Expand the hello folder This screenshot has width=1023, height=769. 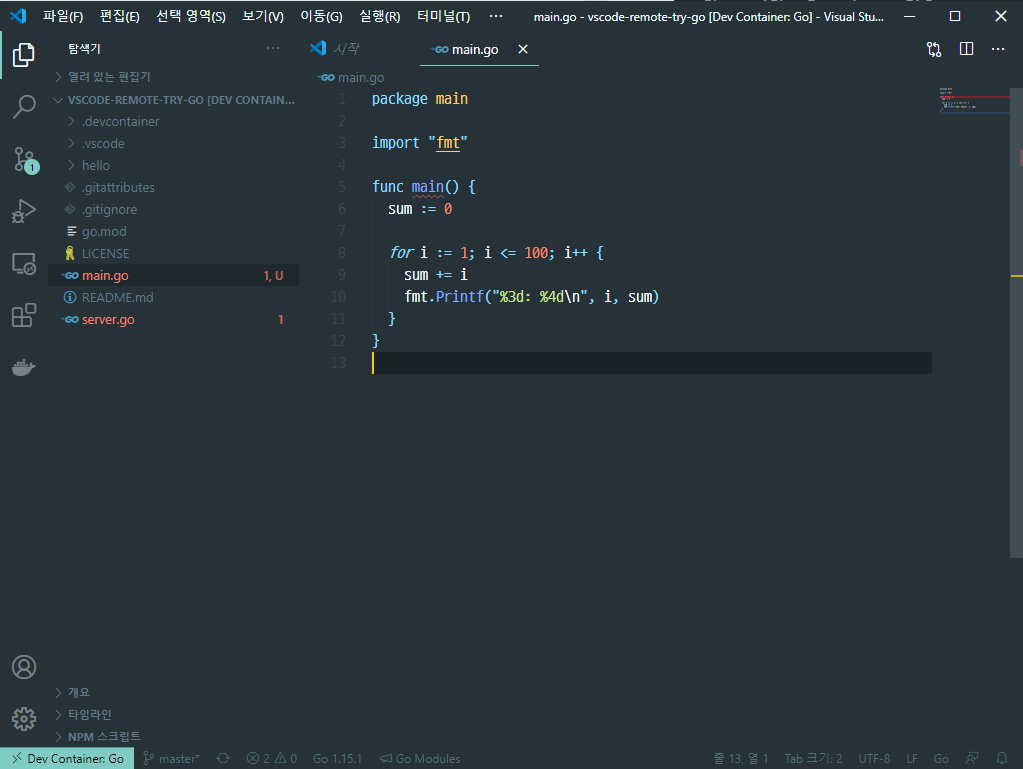click(174, 166)
